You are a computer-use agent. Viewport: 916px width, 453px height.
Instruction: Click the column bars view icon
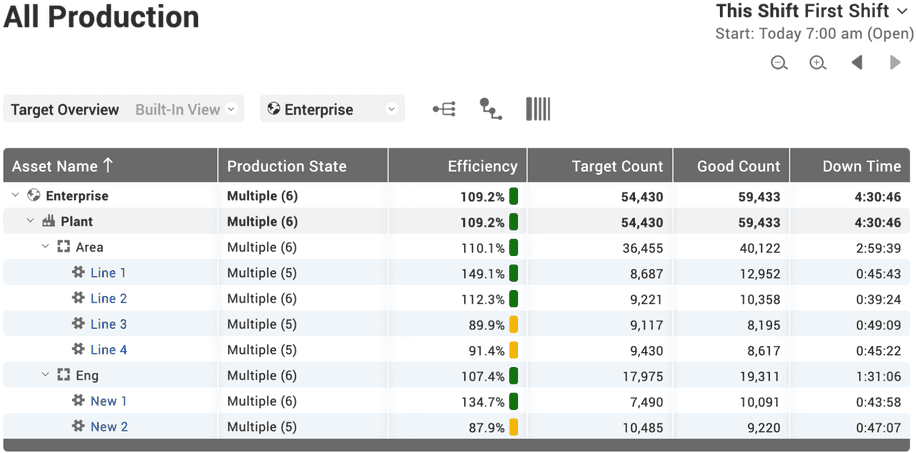[538, 109]
